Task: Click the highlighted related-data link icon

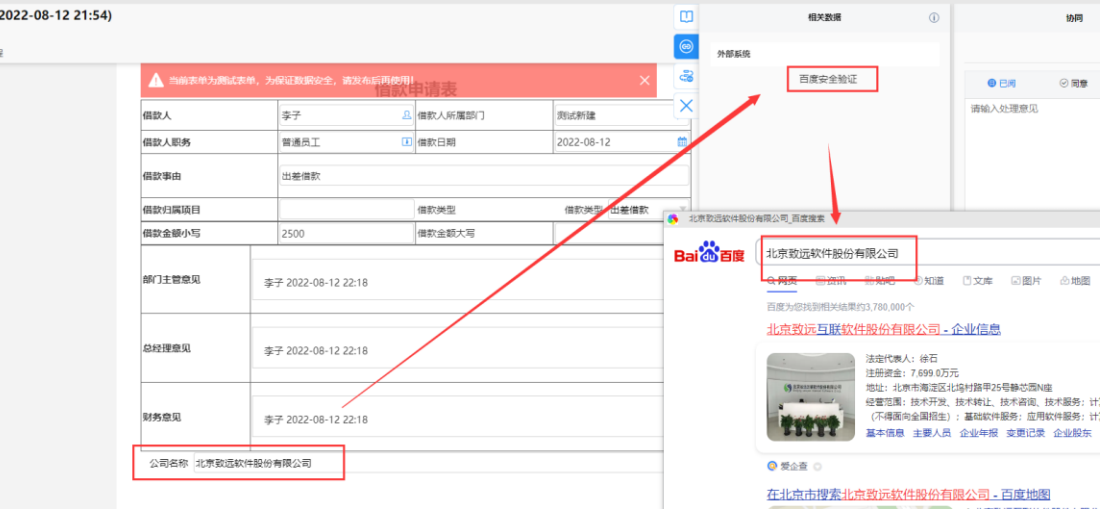Action: [686, 47]
